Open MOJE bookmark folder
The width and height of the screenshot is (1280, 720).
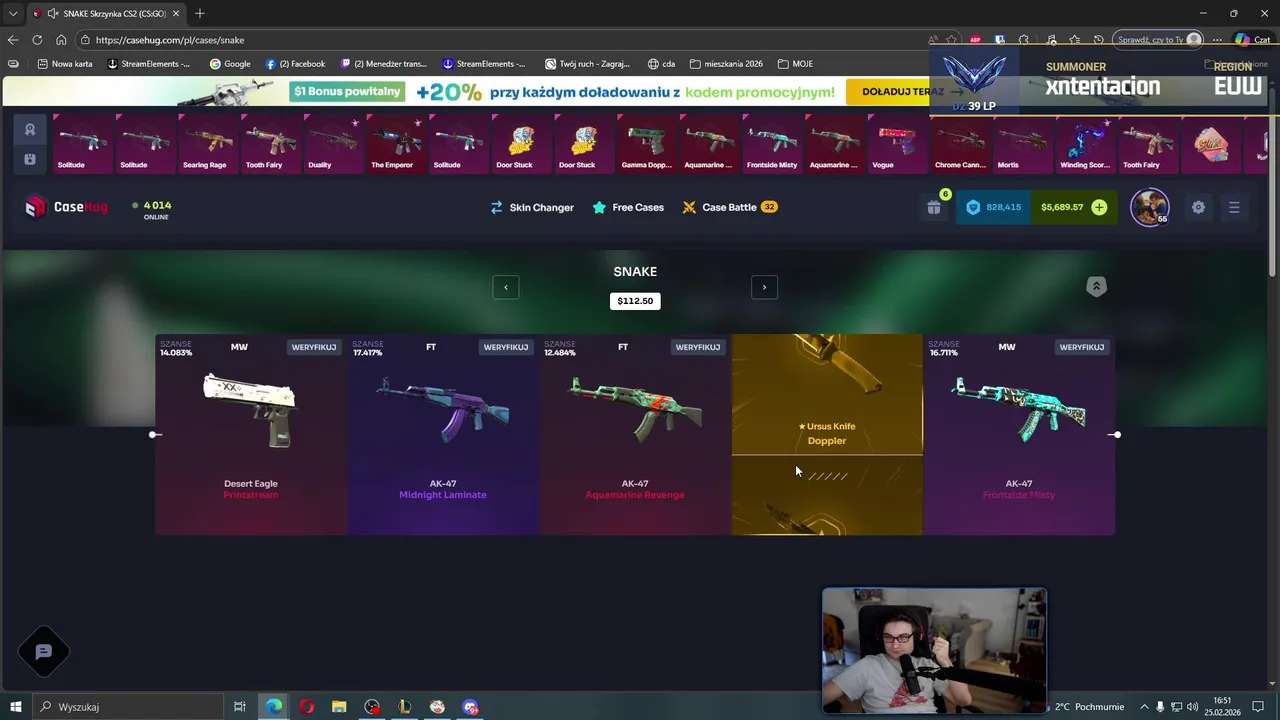(795, 64)
